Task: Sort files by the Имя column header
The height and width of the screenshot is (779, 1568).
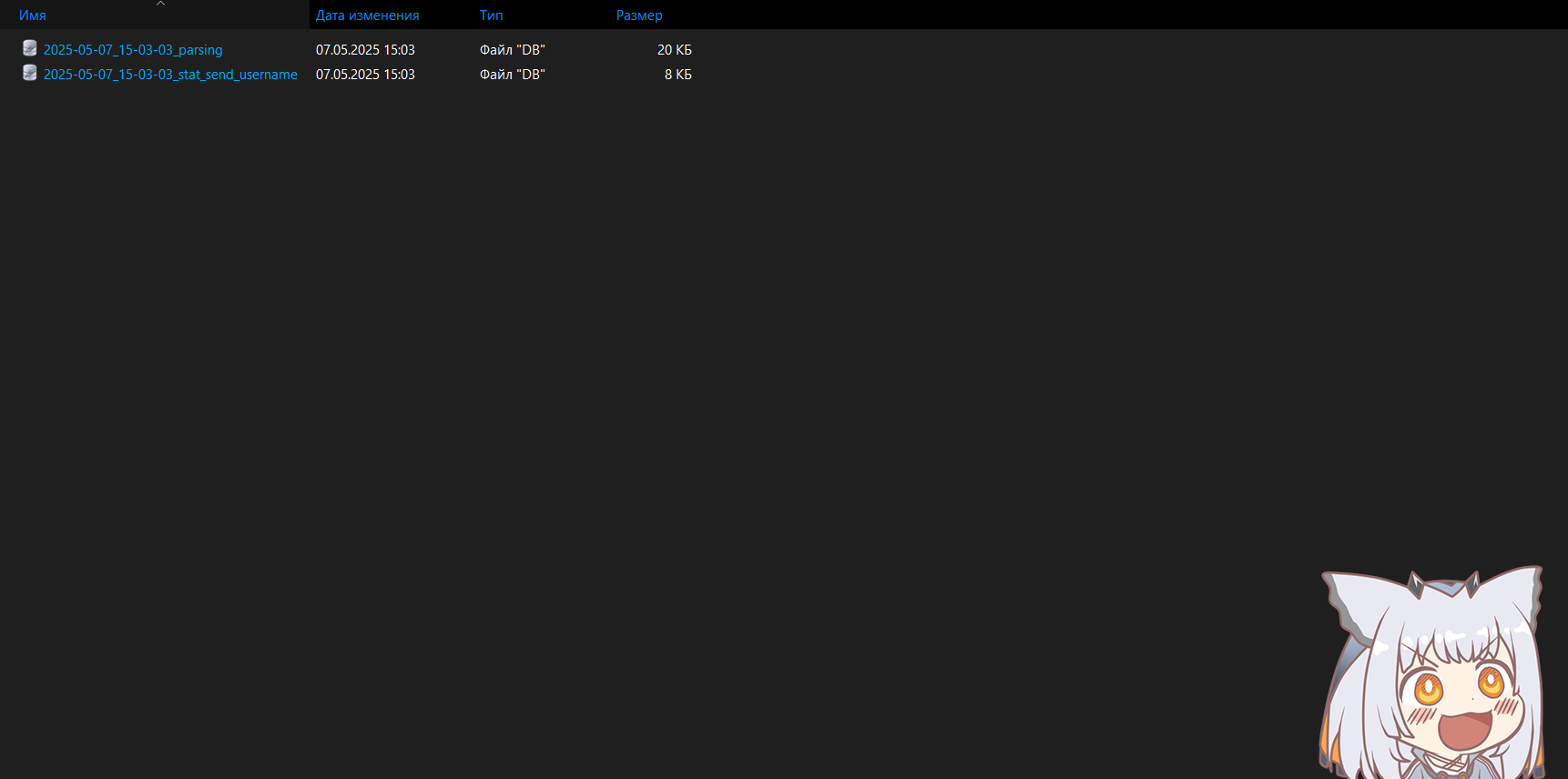Action: pyautogui.click(x=33, y=15)
